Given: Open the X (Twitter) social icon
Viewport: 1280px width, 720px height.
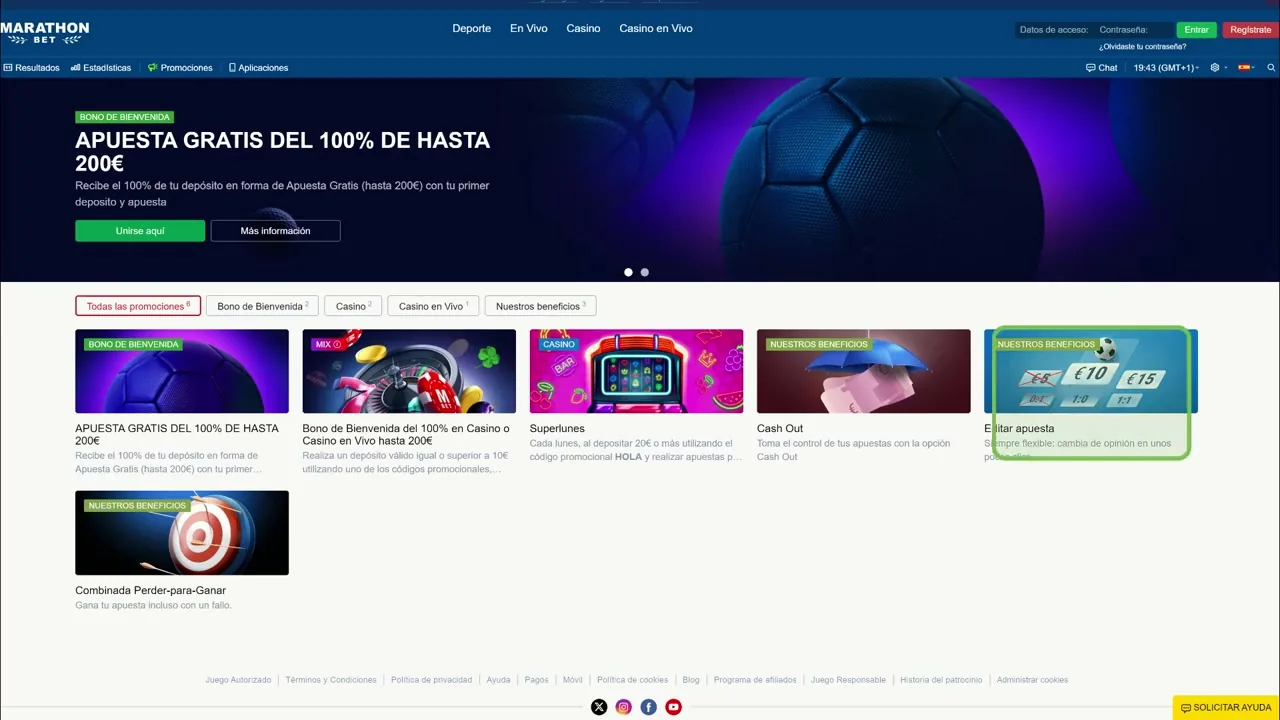Looking at the screenshot, I should pos(599,707).
